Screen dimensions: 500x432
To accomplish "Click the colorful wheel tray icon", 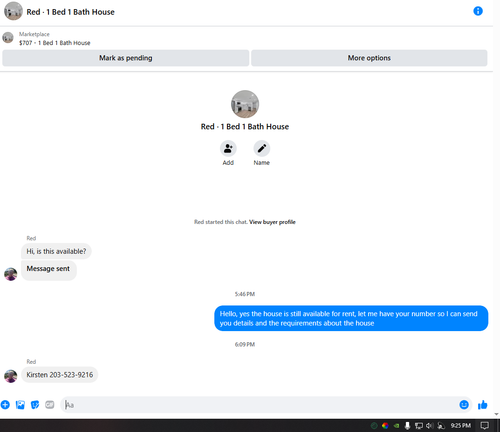I will 385,426.
